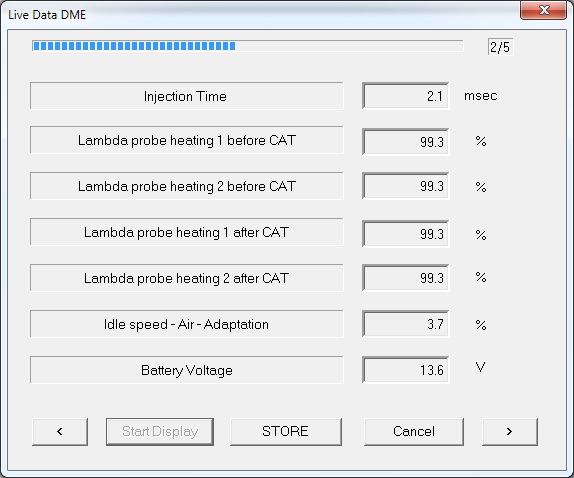
Task: Go to previous page with left arrow button
Action: (60, 432)
